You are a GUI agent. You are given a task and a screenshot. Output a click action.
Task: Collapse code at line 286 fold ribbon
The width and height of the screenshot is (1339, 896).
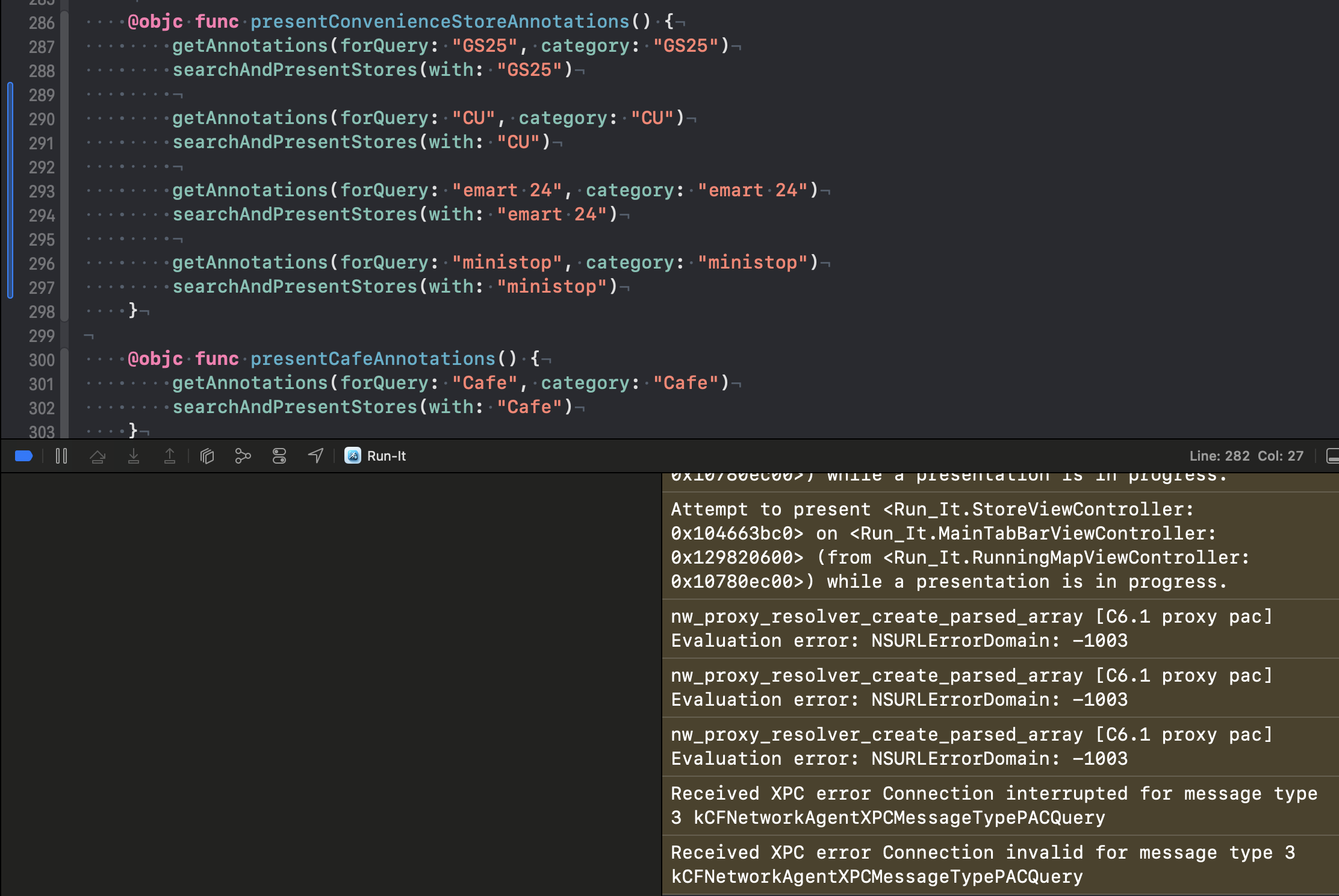64,23
